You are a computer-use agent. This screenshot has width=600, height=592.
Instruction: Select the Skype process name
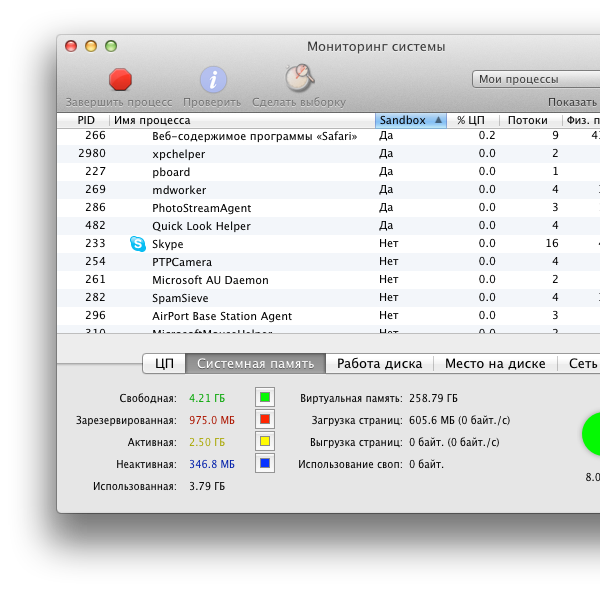[x=168, y=244]
